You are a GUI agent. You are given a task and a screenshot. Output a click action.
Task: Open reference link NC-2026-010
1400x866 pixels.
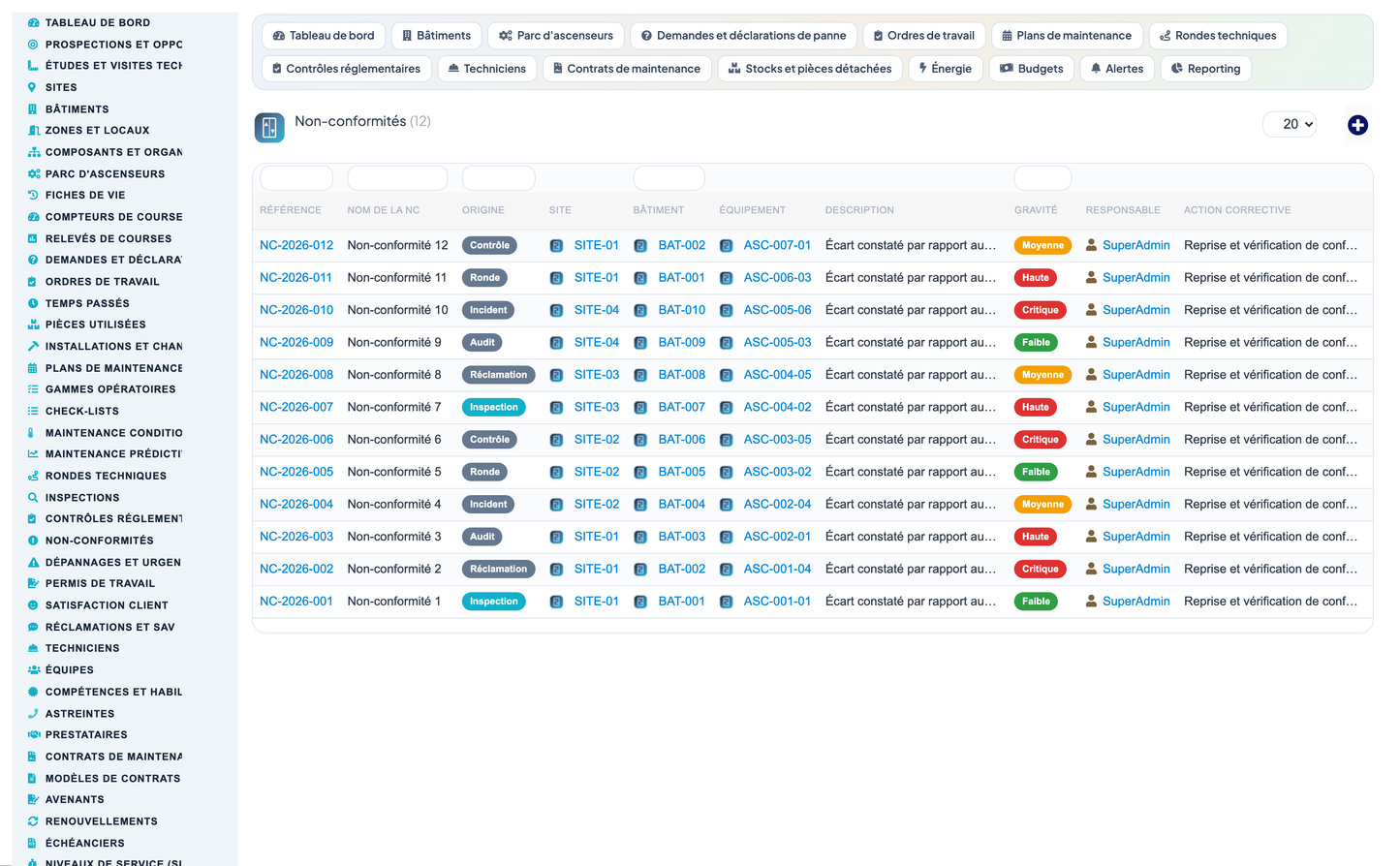click(296, 310)
